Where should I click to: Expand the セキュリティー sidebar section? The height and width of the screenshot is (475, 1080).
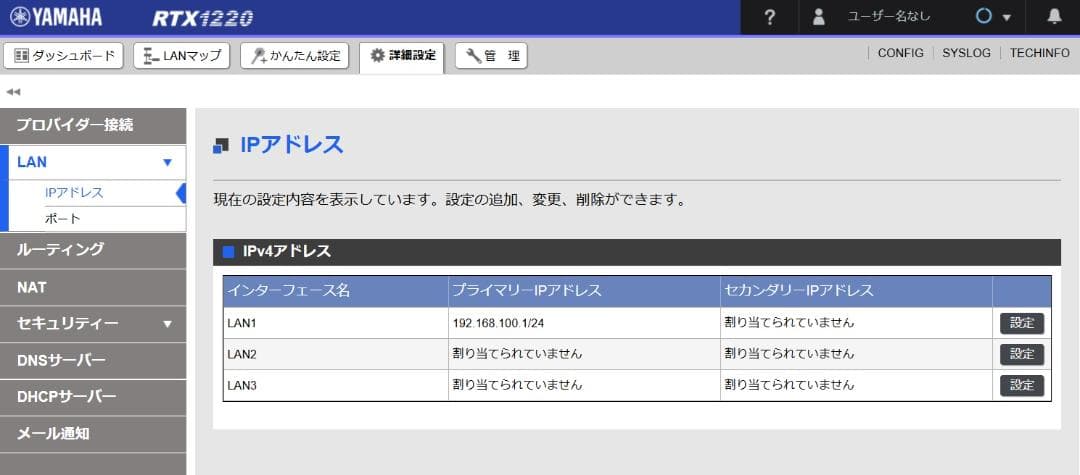pyautogui.click(x=93, y=324)
